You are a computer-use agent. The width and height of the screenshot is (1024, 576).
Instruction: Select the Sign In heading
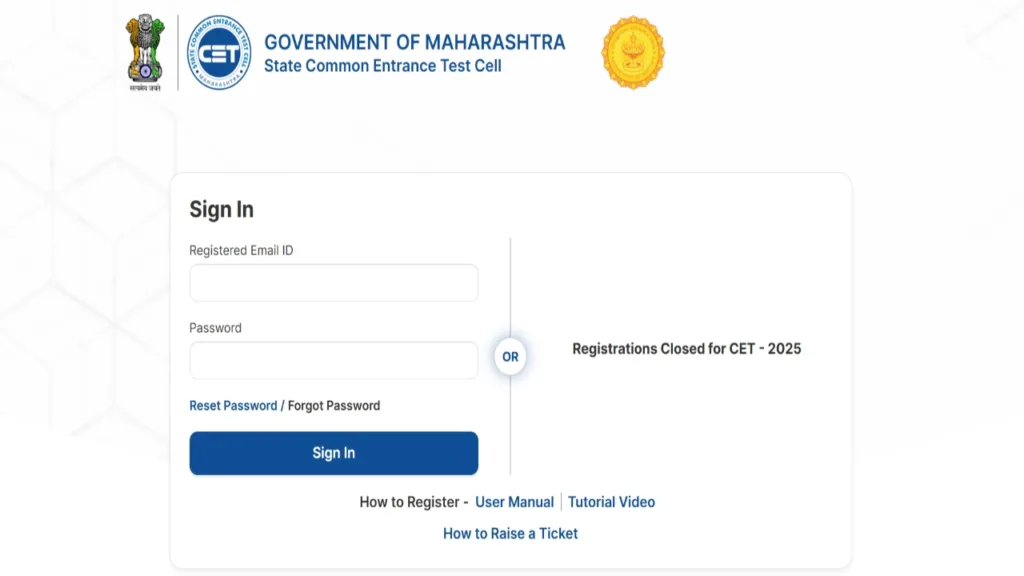(222, 209)
